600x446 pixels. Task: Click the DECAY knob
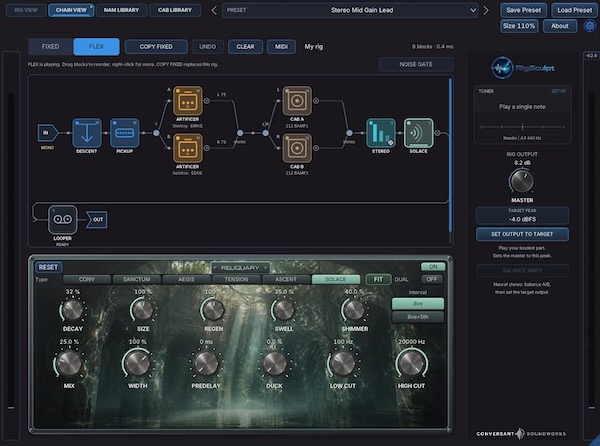tap(72, 310)
